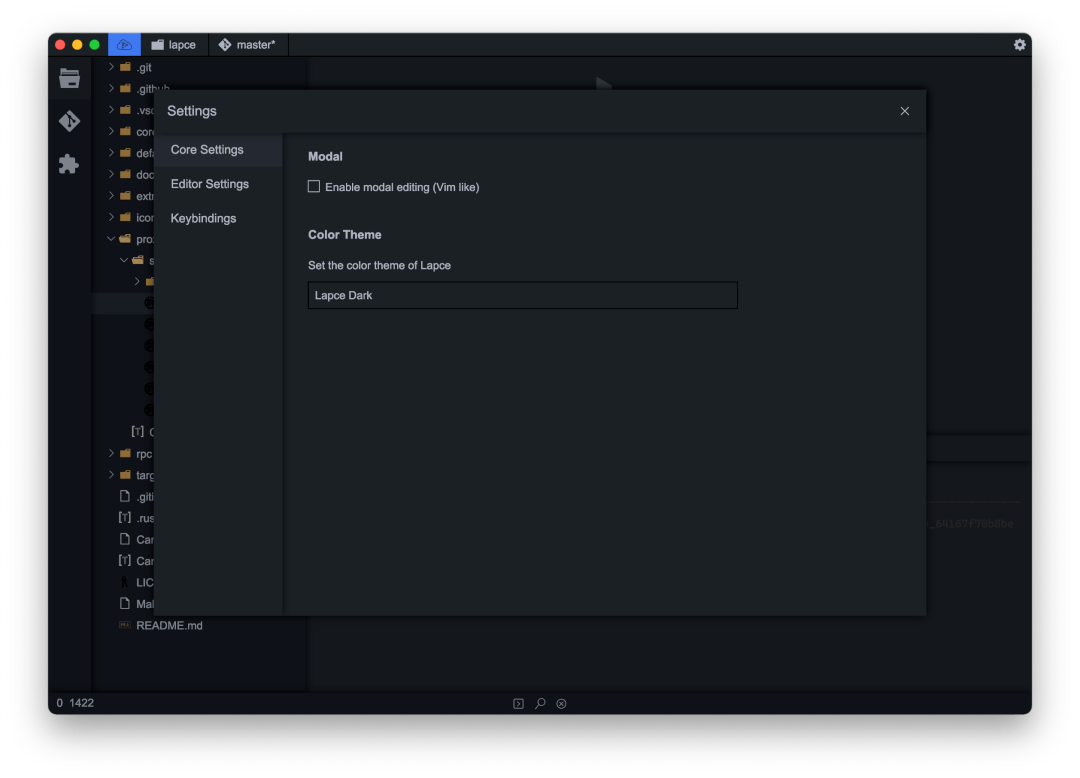1080x778 pixels.
Task: Close the Settings dialog
Action: 904,111
